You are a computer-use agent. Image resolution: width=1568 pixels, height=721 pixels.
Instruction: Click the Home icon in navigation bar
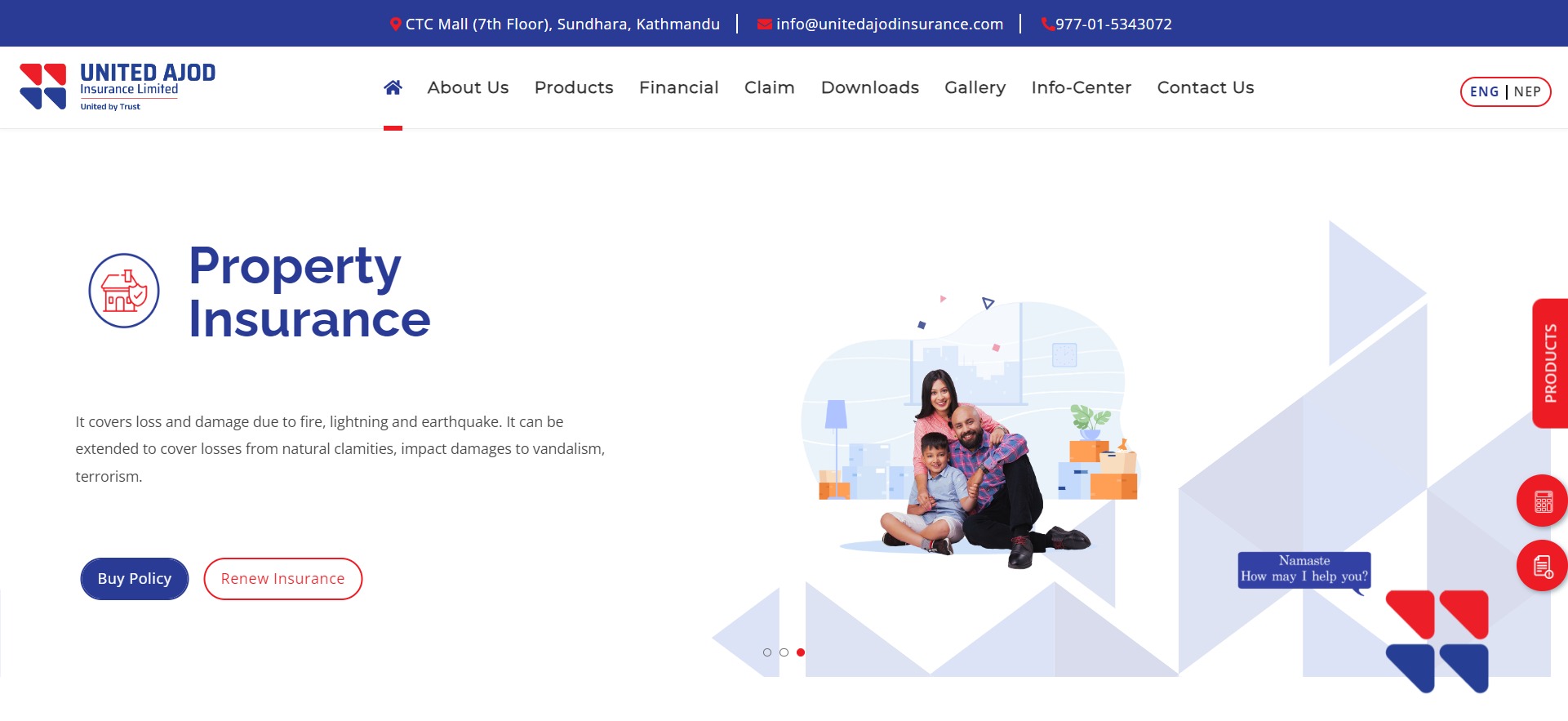coord(393,87)
